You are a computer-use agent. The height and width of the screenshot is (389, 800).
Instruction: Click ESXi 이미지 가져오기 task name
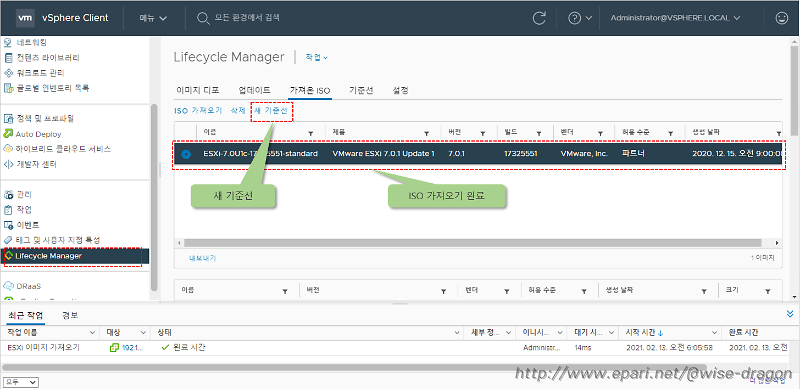tap(44, 348)
